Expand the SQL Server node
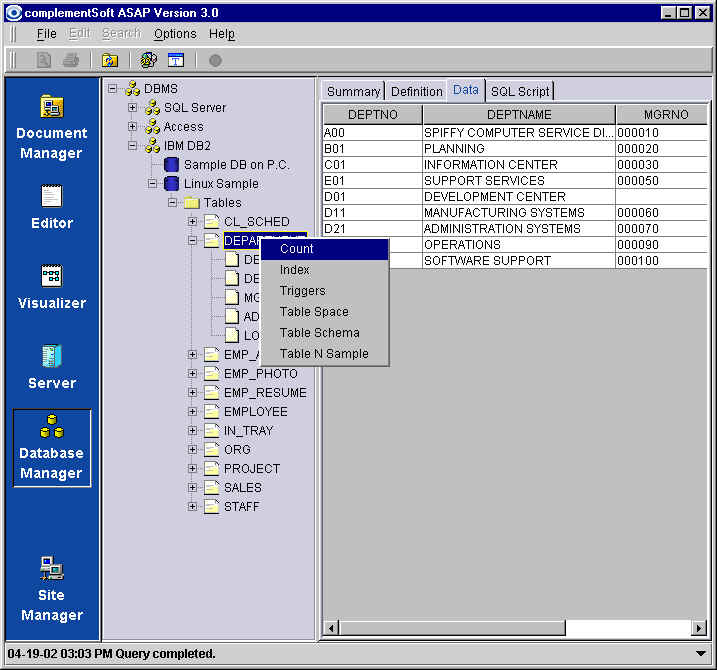The height and width of the screenshot is (670, 717). coord(133,107)
